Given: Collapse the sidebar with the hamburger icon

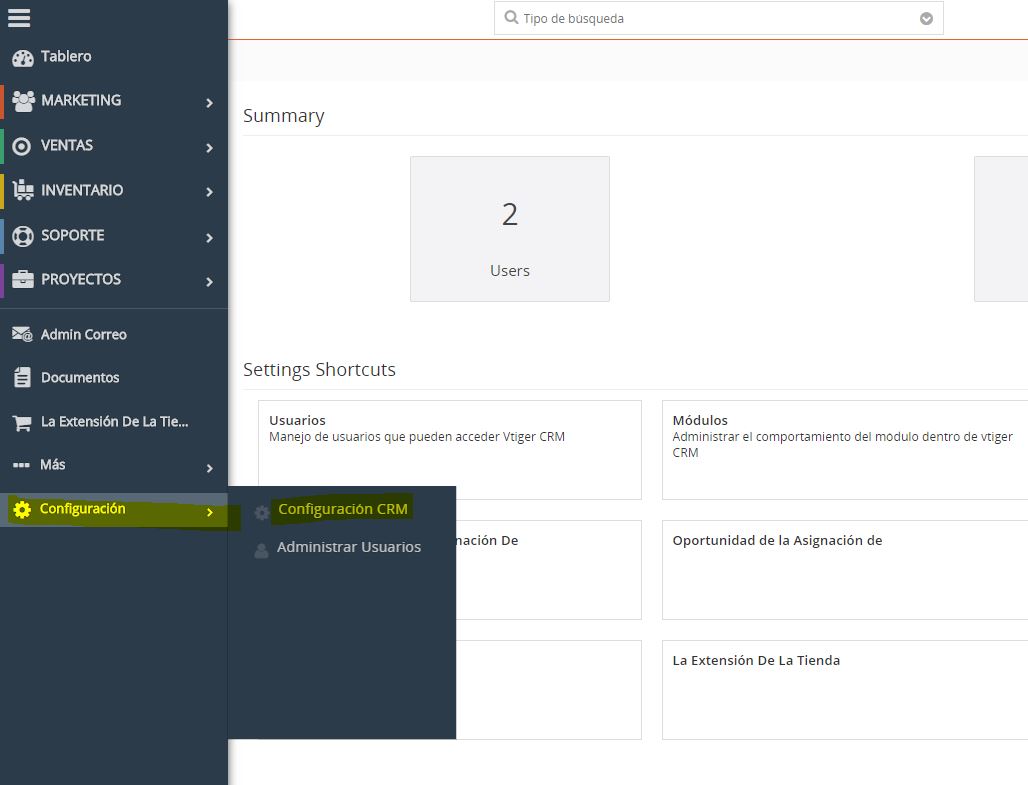Looking at the screenshot, I should pyautogui.click(x=19, y=17).
